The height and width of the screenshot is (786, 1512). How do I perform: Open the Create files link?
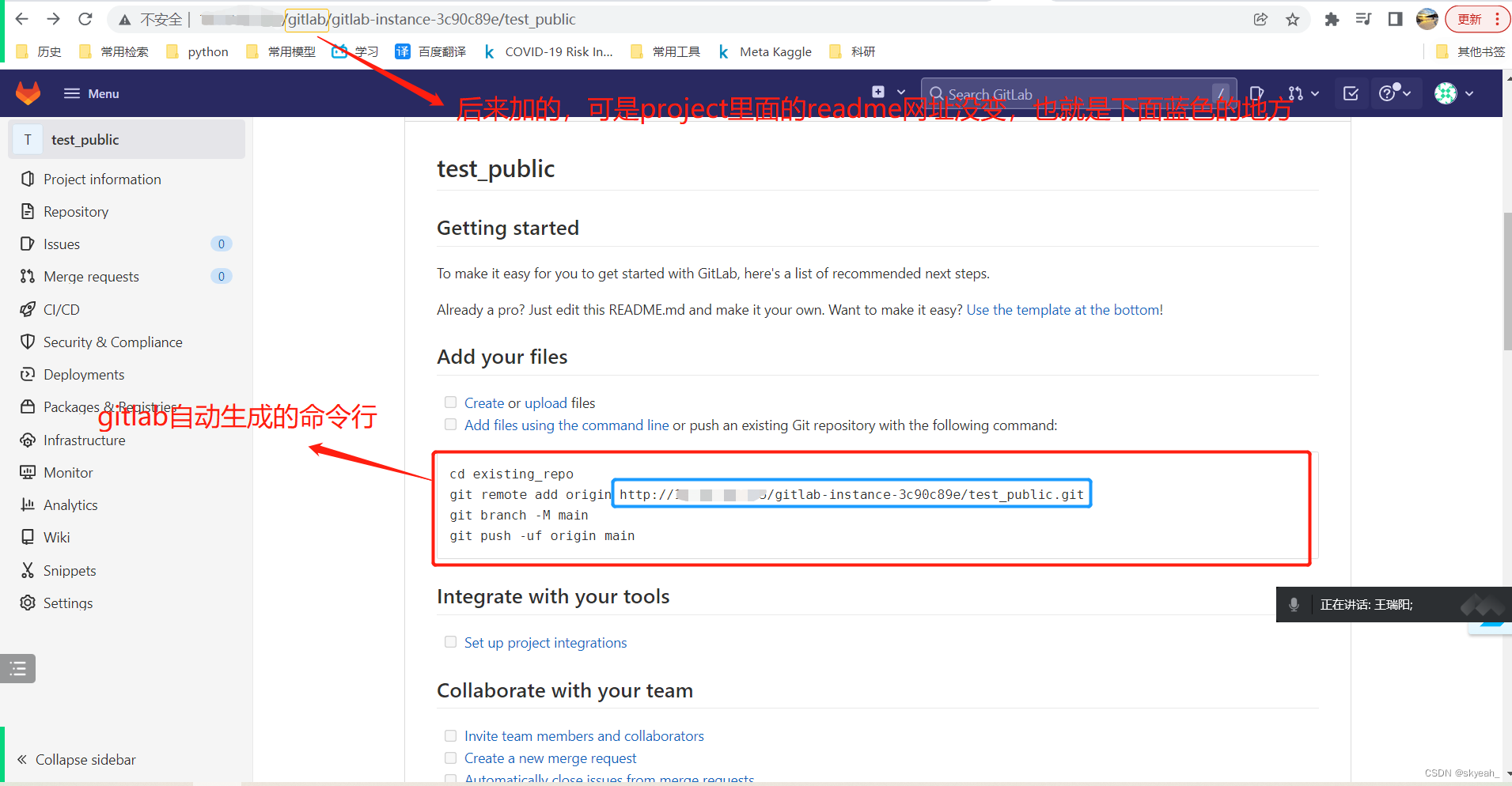[x=484, y=403]
